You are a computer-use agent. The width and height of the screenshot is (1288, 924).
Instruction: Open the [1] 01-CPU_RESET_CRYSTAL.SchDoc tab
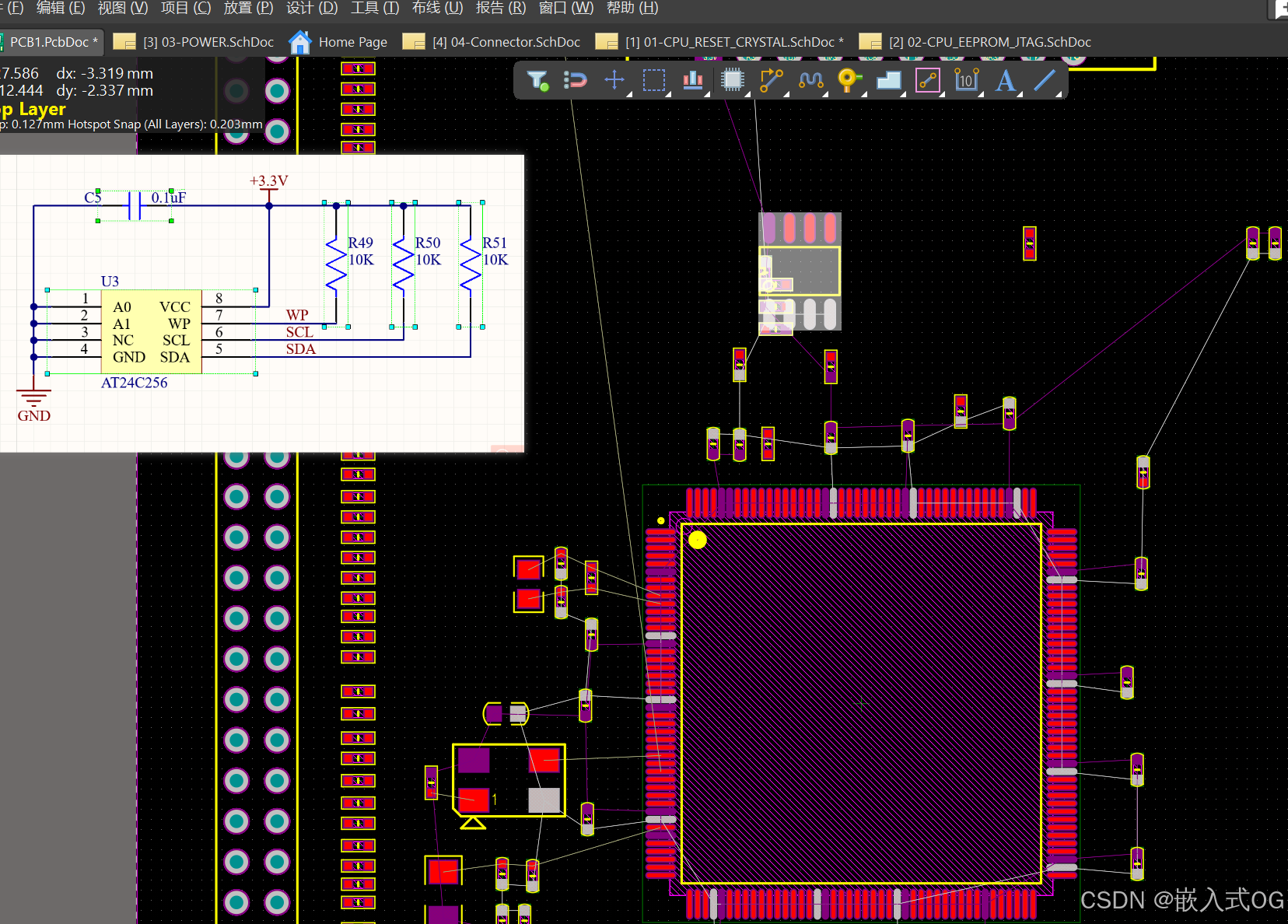coord(720,42)
